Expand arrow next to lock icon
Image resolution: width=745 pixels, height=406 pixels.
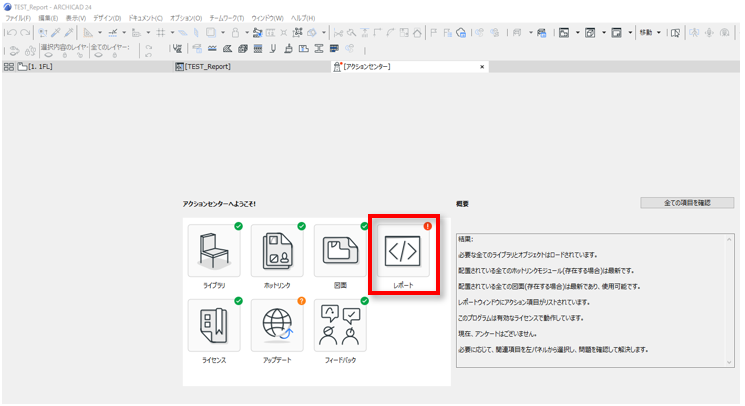[x=247, y=33]
